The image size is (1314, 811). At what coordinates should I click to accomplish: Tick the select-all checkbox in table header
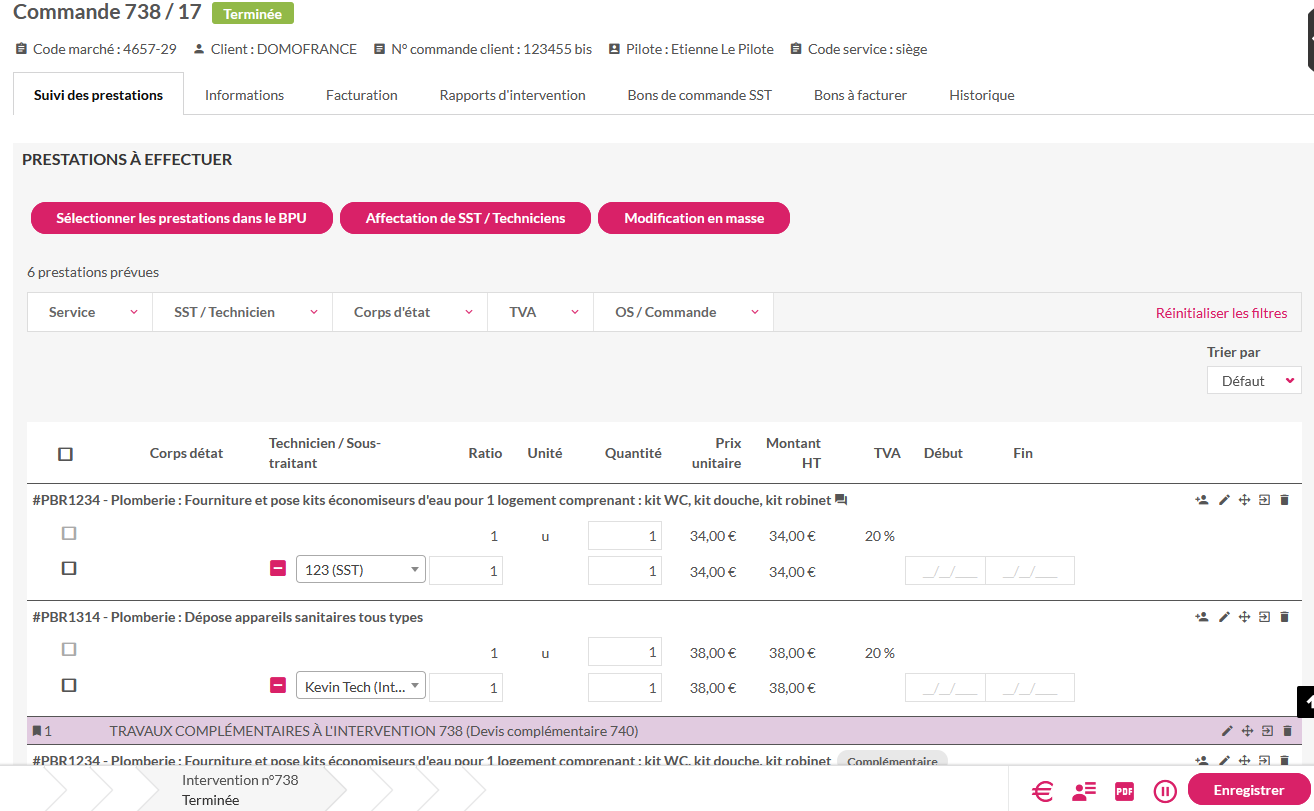point(66,454)
